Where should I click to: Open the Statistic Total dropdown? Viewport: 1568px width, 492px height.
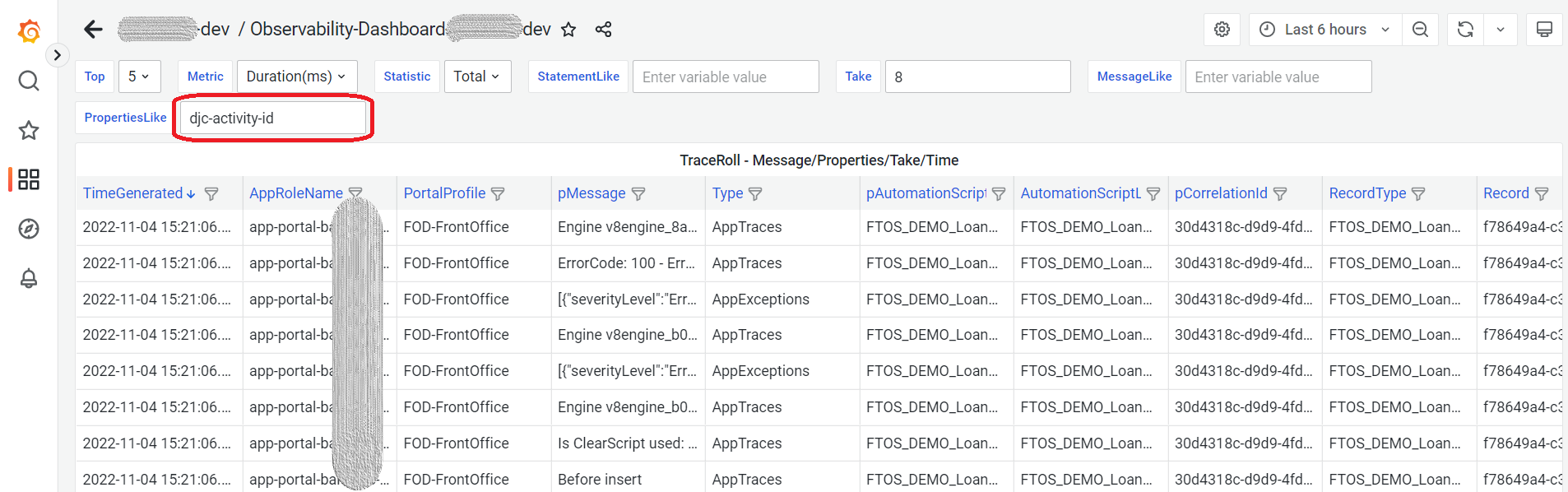pyautogui.click(x=476, y=77)
